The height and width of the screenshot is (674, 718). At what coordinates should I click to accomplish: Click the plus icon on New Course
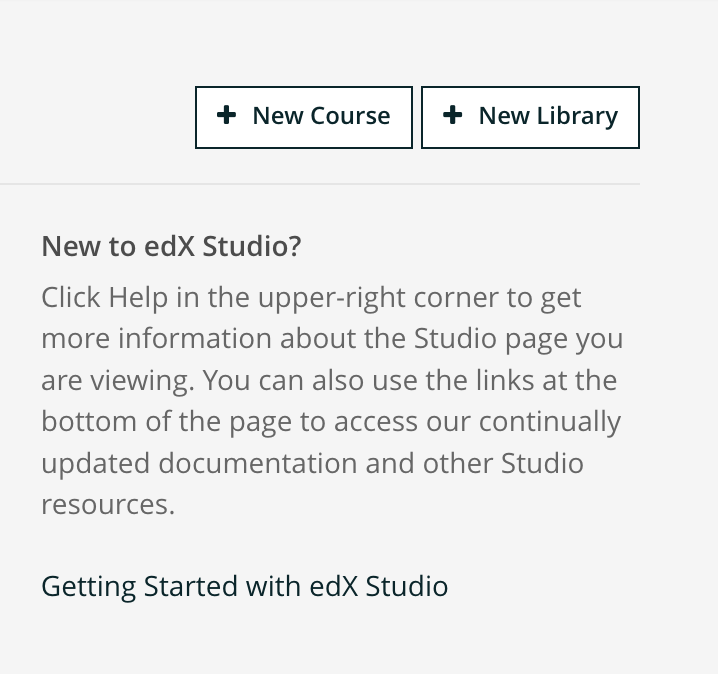227,115
